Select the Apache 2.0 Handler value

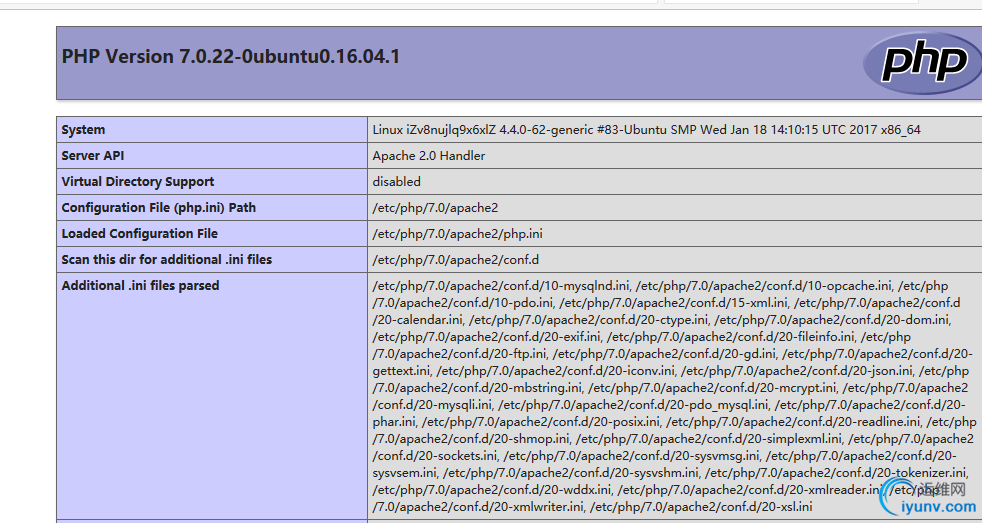(x=428, y=155)
